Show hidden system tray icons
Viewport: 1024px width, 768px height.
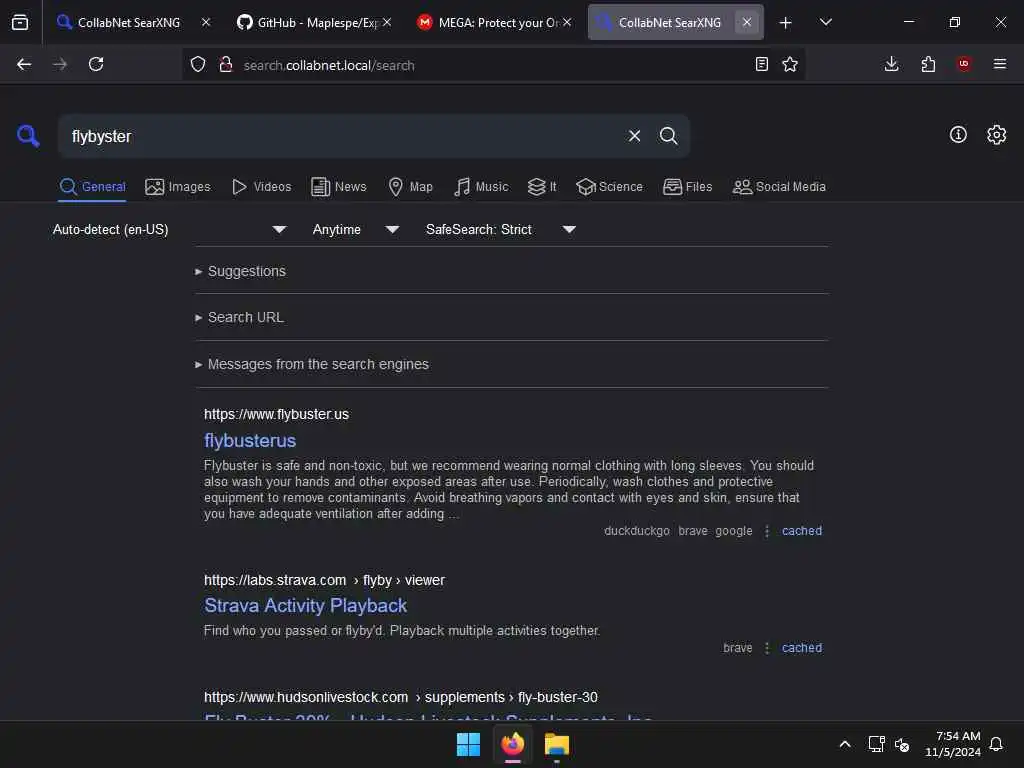844,744
